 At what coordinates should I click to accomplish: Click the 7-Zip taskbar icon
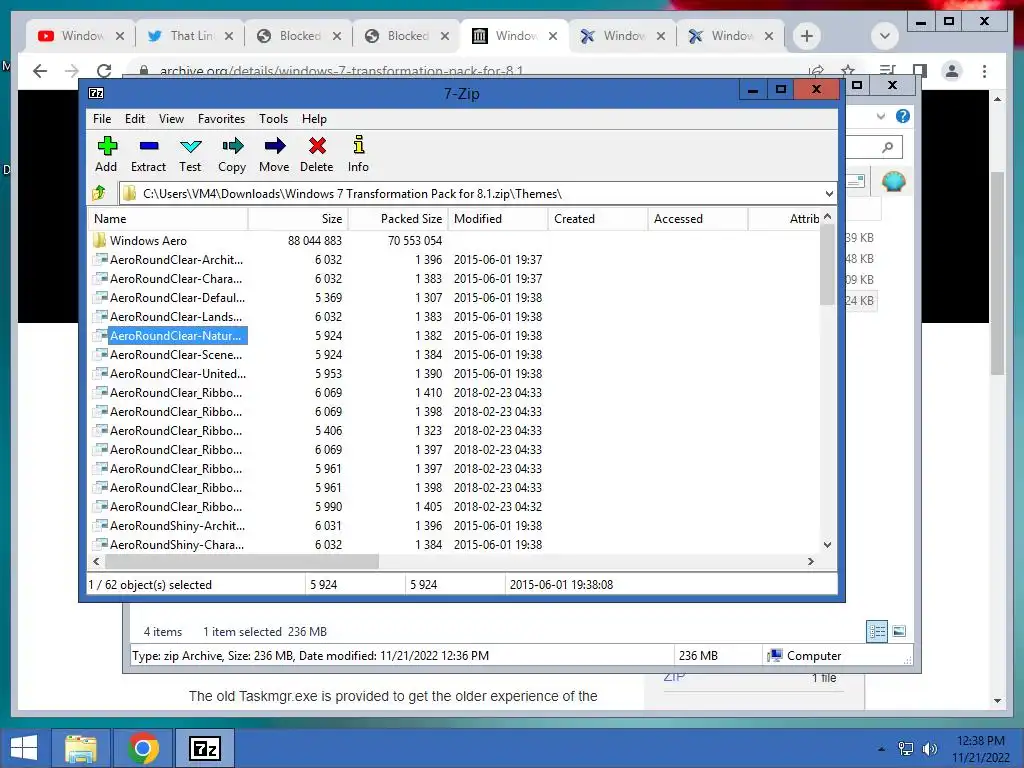coord(204,748)
